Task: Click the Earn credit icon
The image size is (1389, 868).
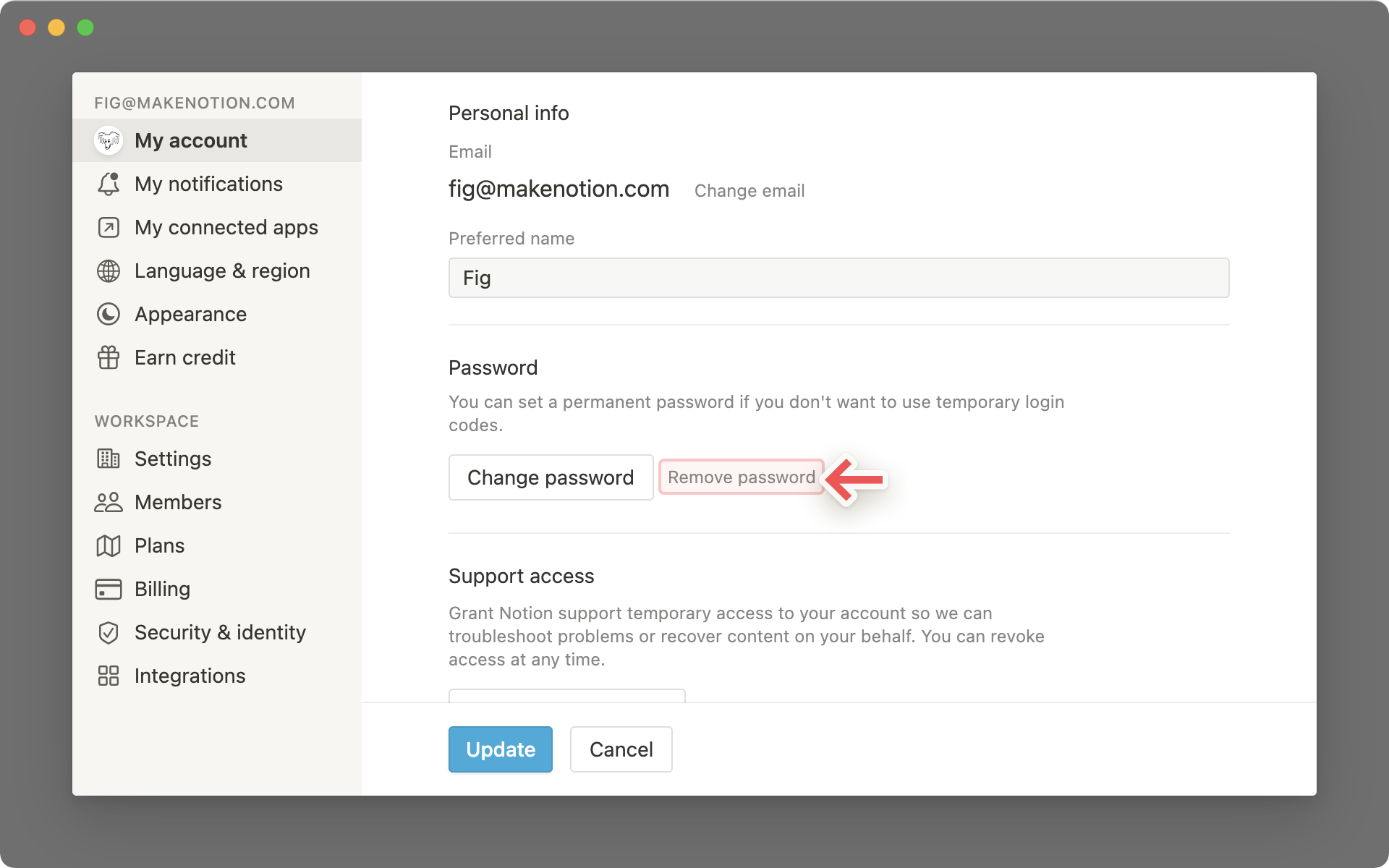Action: click(x=107, y=357)
